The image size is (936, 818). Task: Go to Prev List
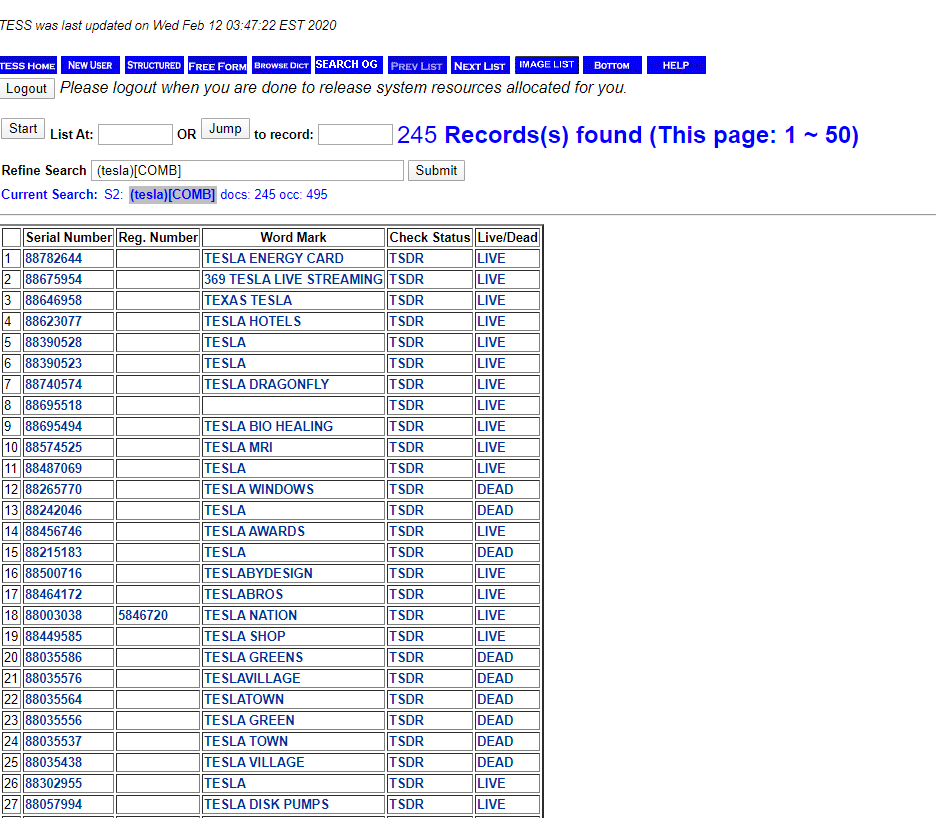click(417, 66)
